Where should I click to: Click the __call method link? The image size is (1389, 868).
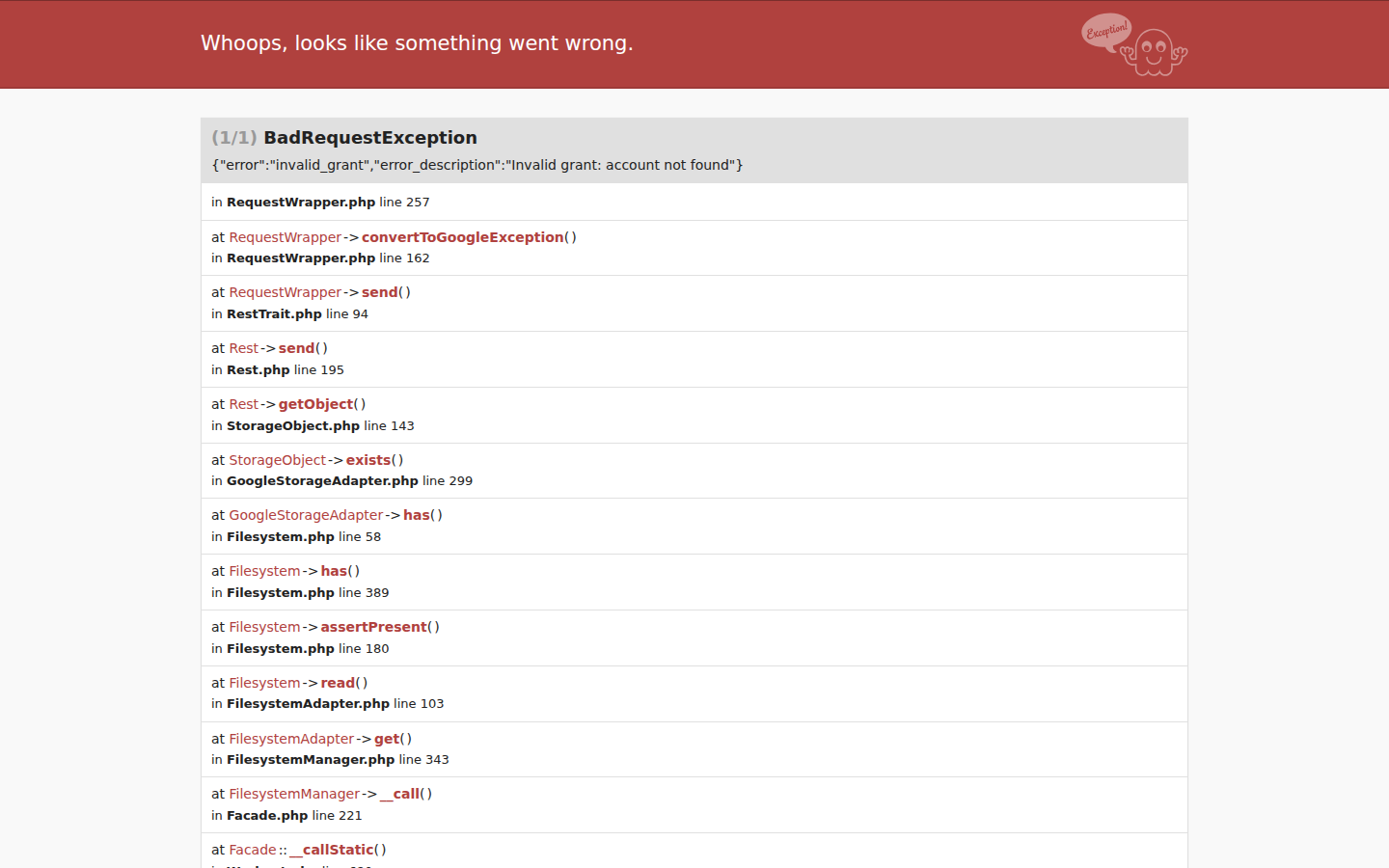click(399, 794)
